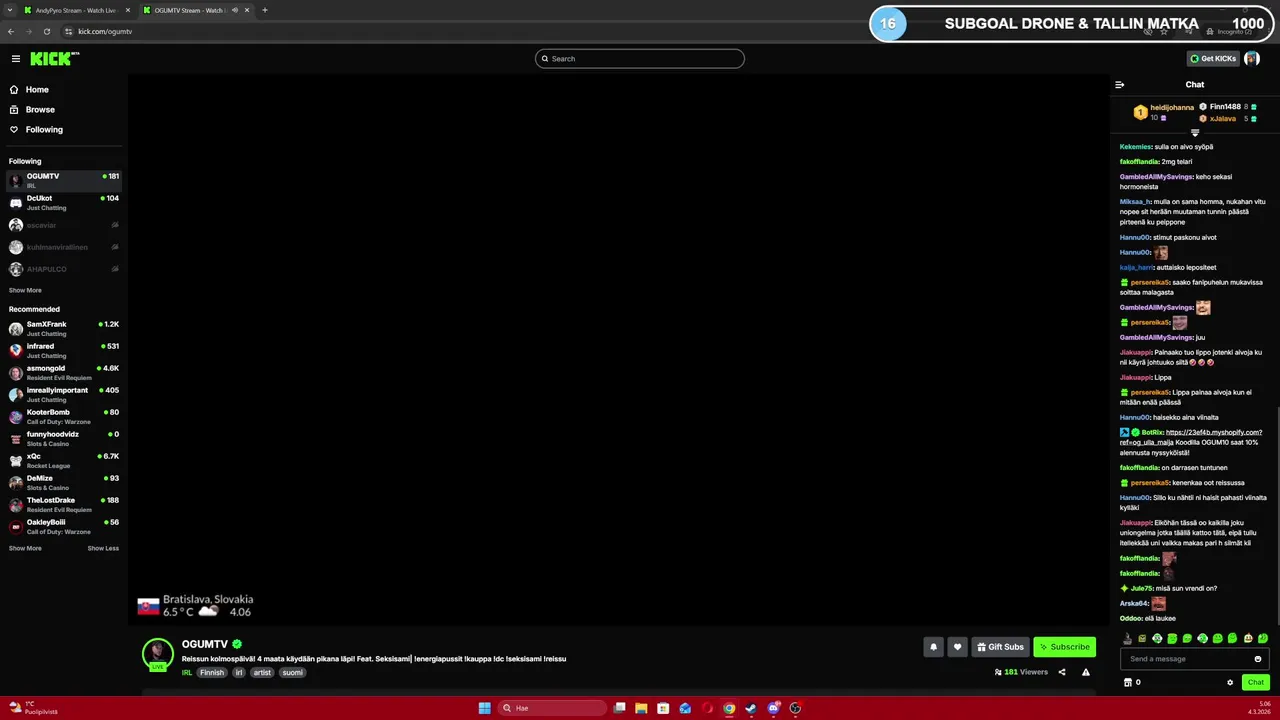
Task: Click the artist tag
Action: coord(262,673)
